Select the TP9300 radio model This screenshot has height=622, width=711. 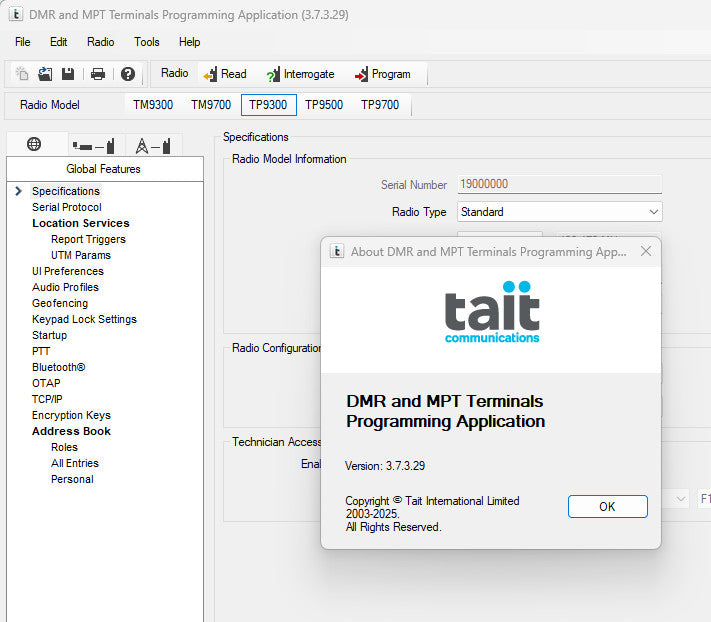[268, 105]
